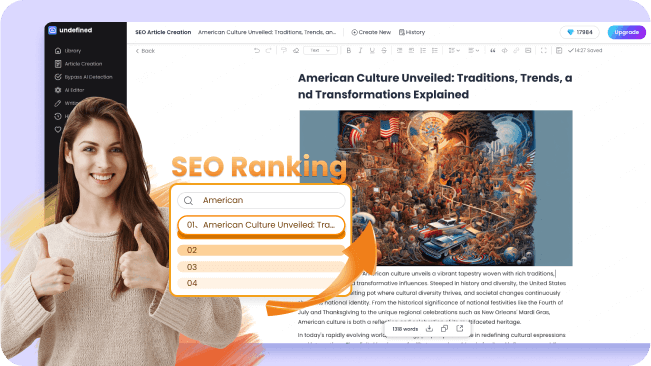
Task: Open the line spacing dropdown
Action: click(454, 51)
